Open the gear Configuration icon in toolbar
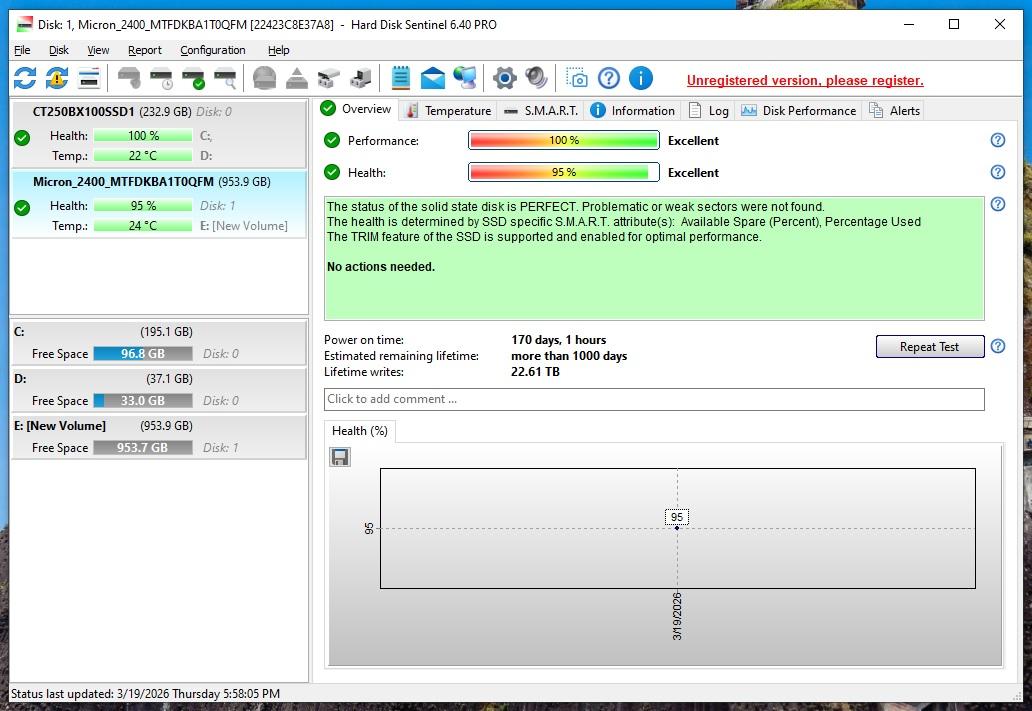 [x=505, y=78]
